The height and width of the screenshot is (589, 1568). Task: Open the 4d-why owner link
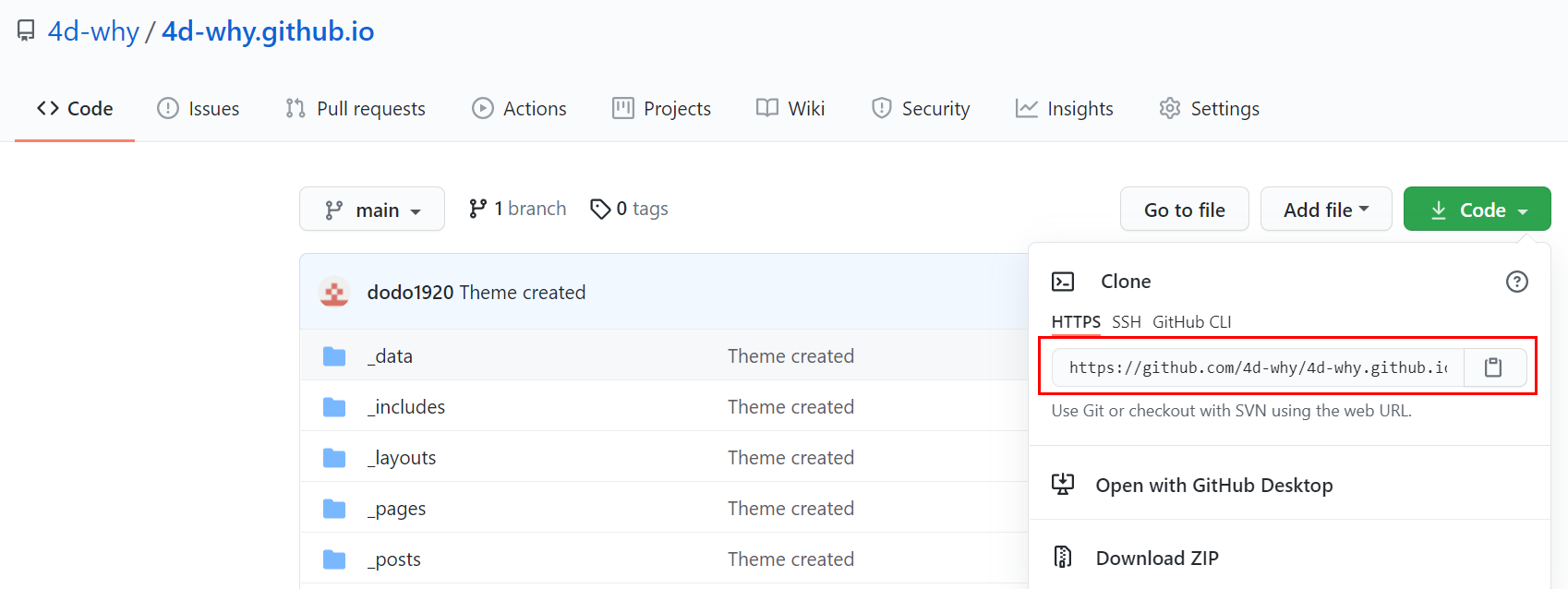[93, 31]
